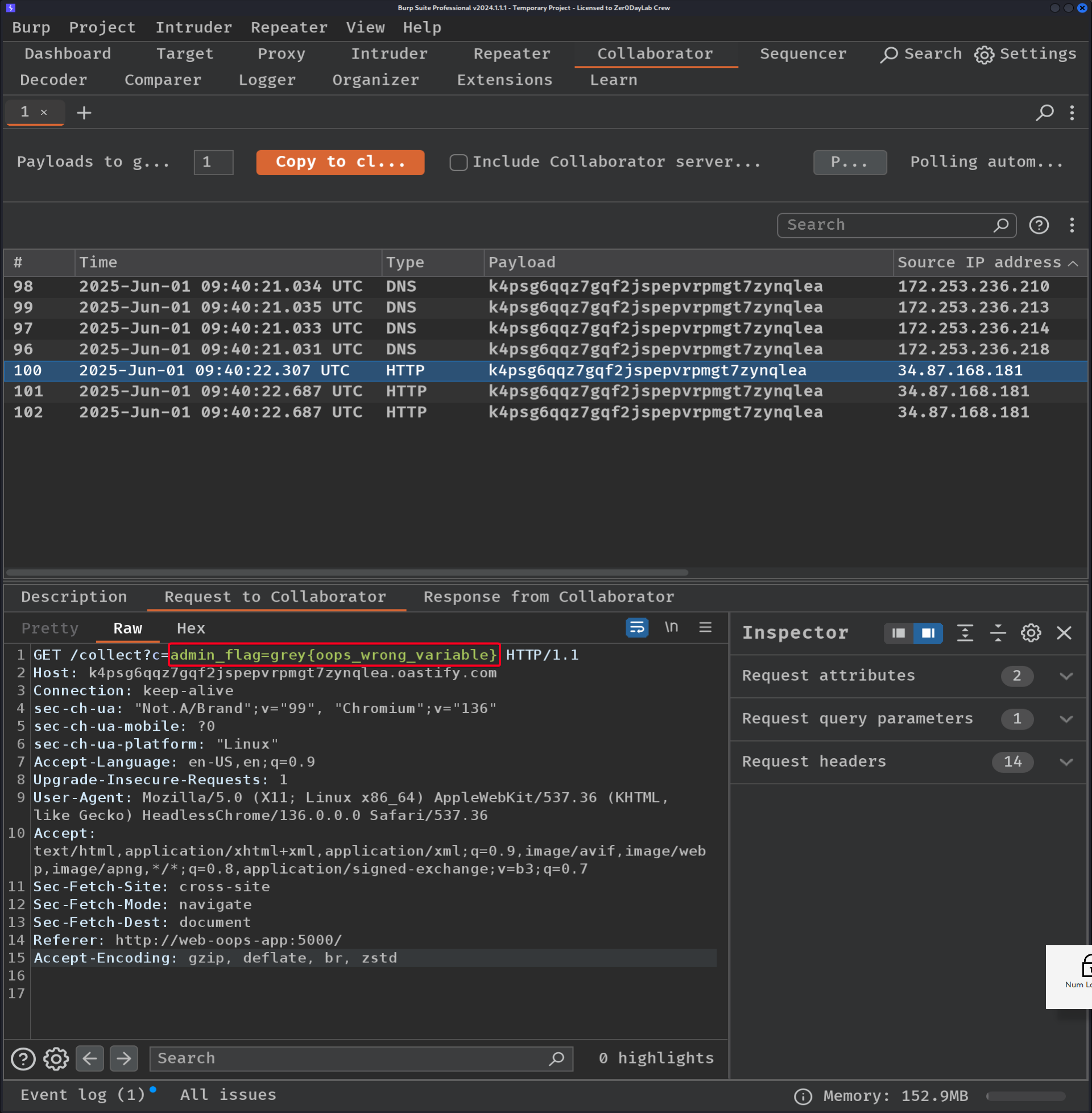Viewport: 1092px width, 1113px height.
Task: Click the word wrap icon in the request viewer
Action: click(x=636, y=628)
